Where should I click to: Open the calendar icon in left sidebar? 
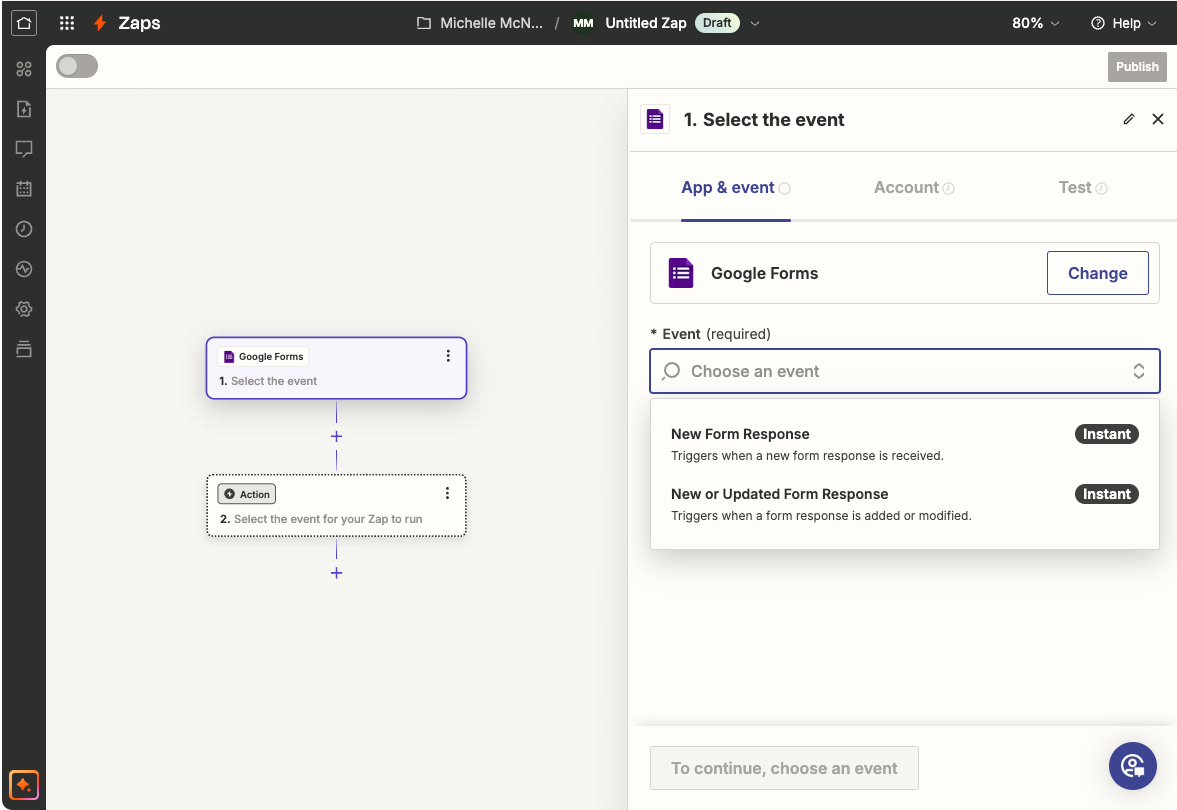(x=24, y=188)
